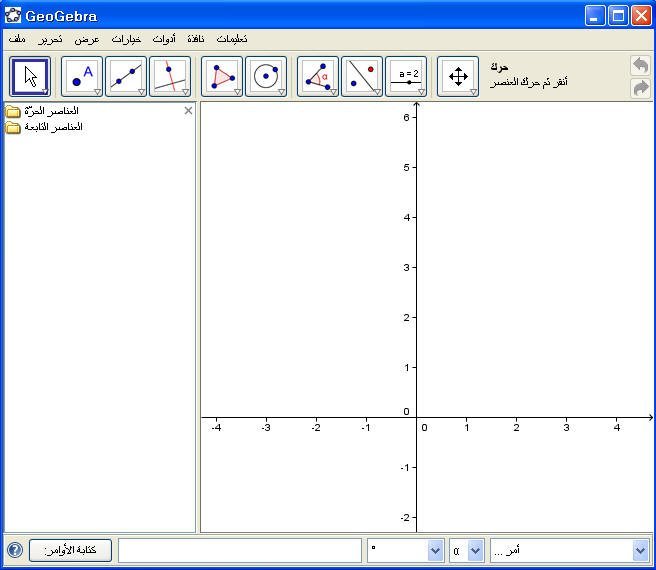
Task: Click the toolbar help text حرك
Action: [500, 67]
